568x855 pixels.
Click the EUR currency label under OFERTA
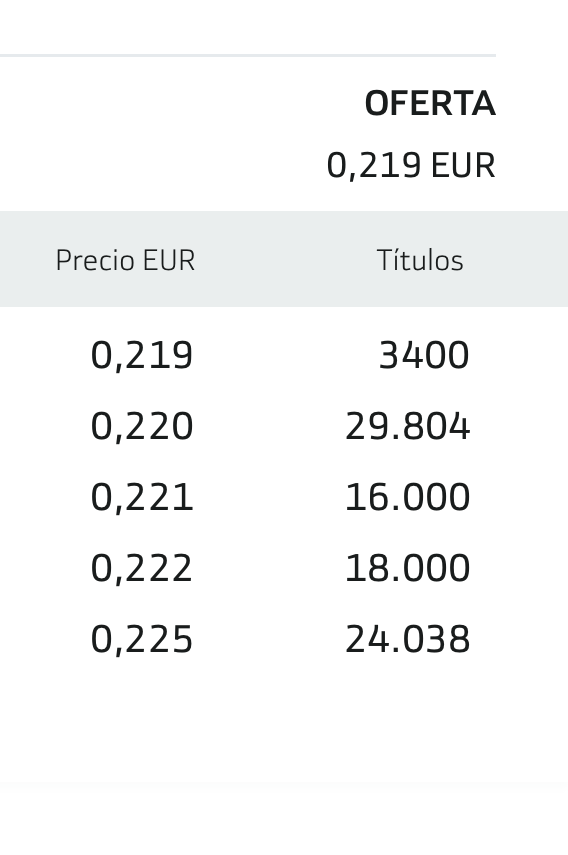(463, 165)
